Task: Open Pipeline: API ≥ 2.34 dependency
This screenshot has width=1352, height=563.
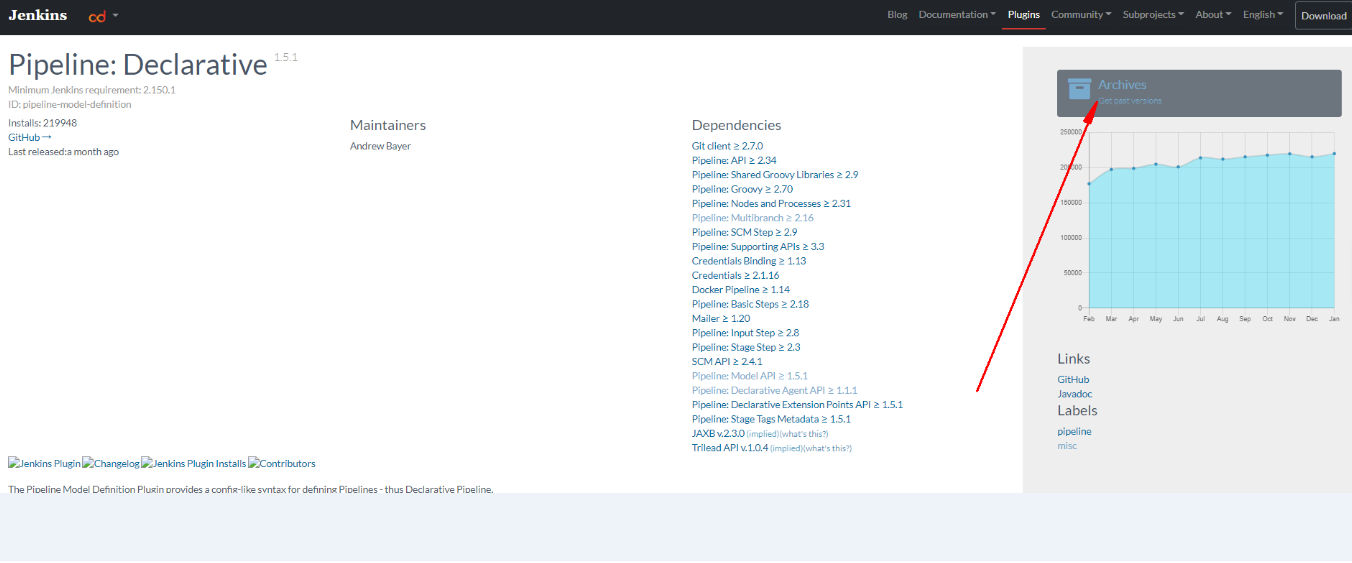Action: click(734, 160)
